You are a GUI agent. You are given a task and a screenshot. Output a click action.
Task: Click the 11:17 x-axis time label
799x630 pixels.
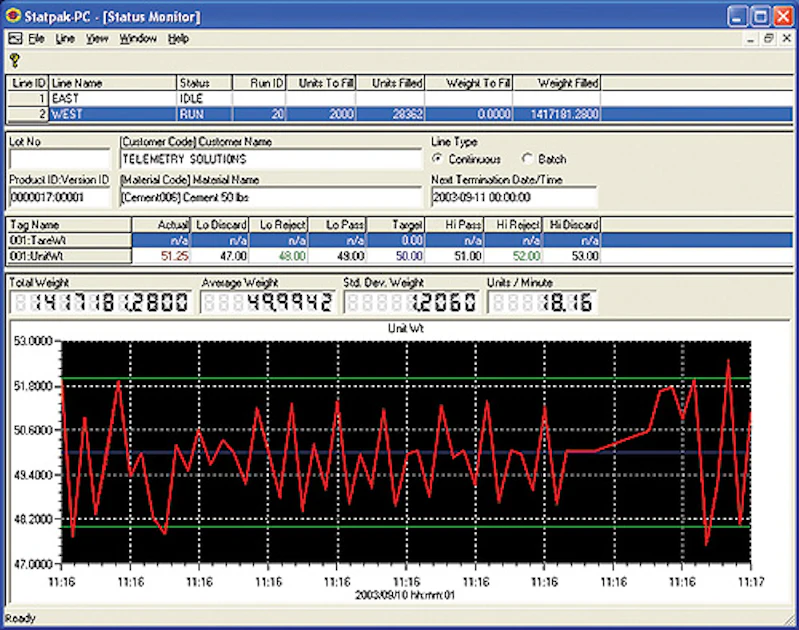(x=751, y=582)
